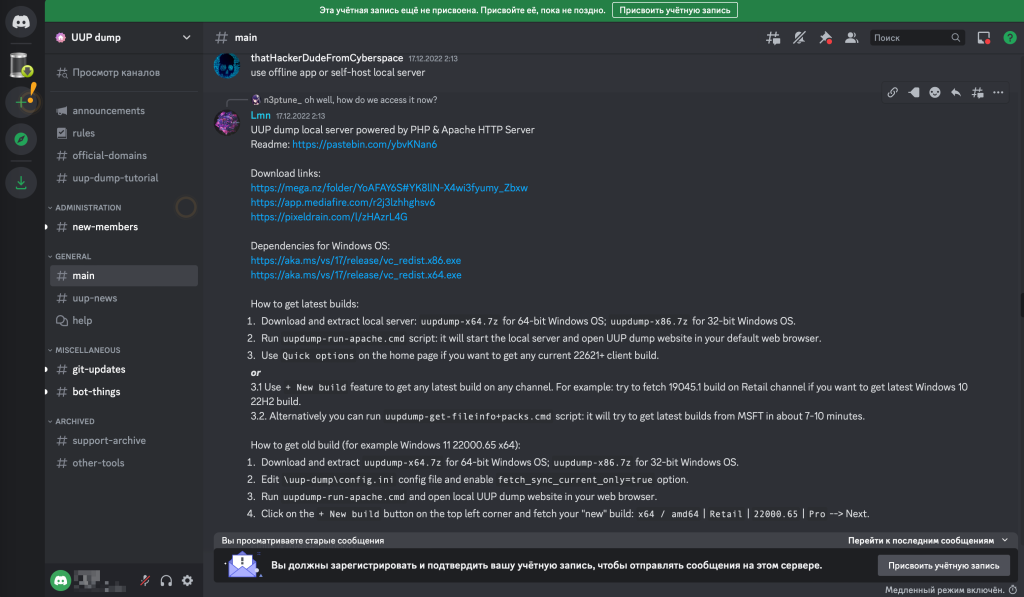Open the uup-news channel
This screenshot has height=597, width=1024.
(x=123, y=298)
